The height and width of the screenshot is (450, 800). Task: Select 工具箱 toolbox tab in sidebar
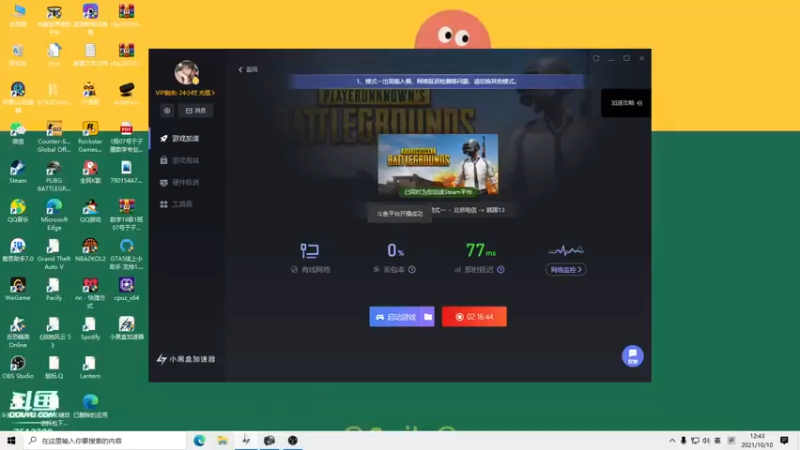[177, 204]
